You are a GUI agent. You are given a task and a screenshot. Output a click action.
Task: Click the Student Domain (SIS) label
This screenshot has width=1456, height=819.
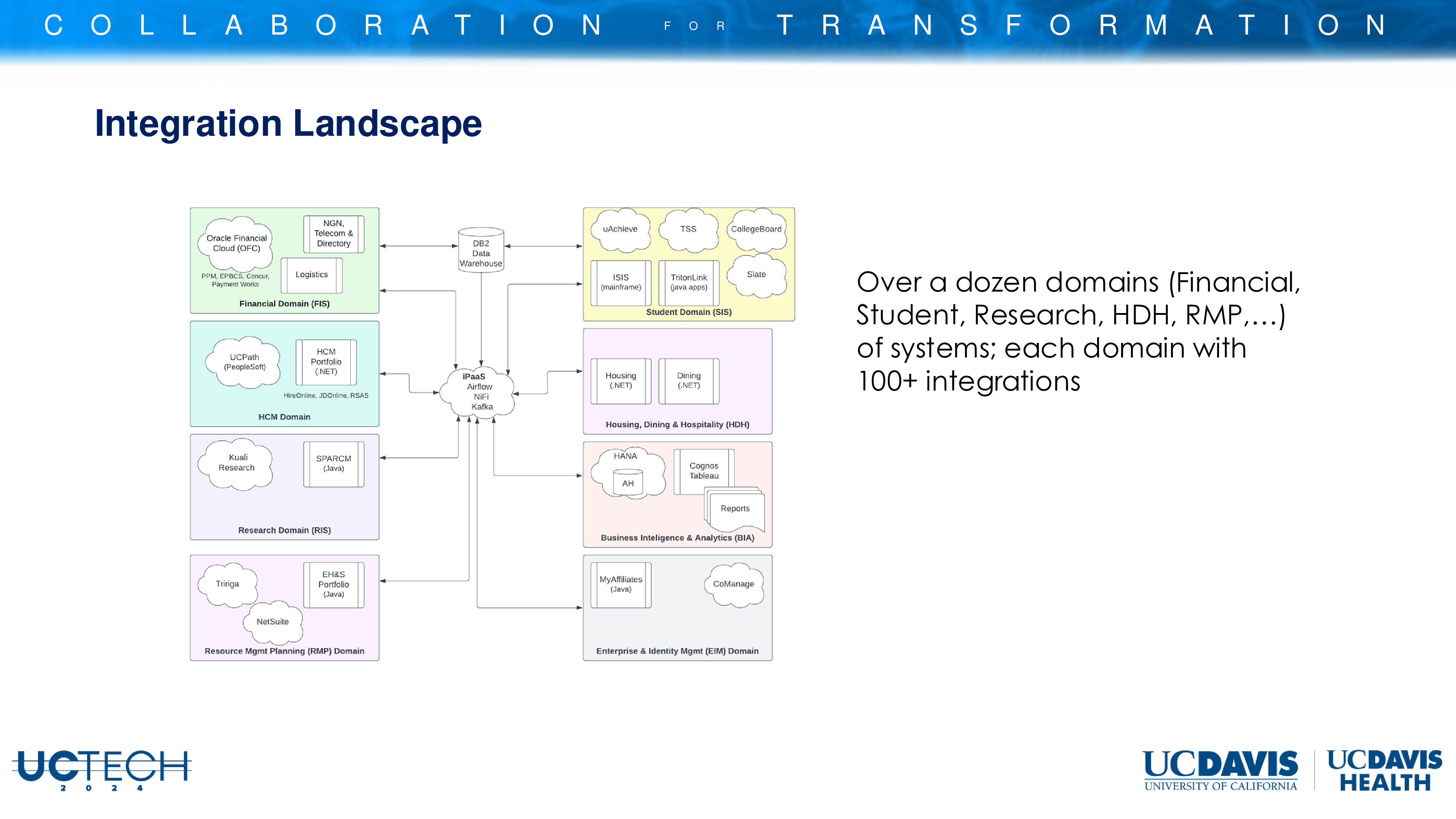point(689,313)
